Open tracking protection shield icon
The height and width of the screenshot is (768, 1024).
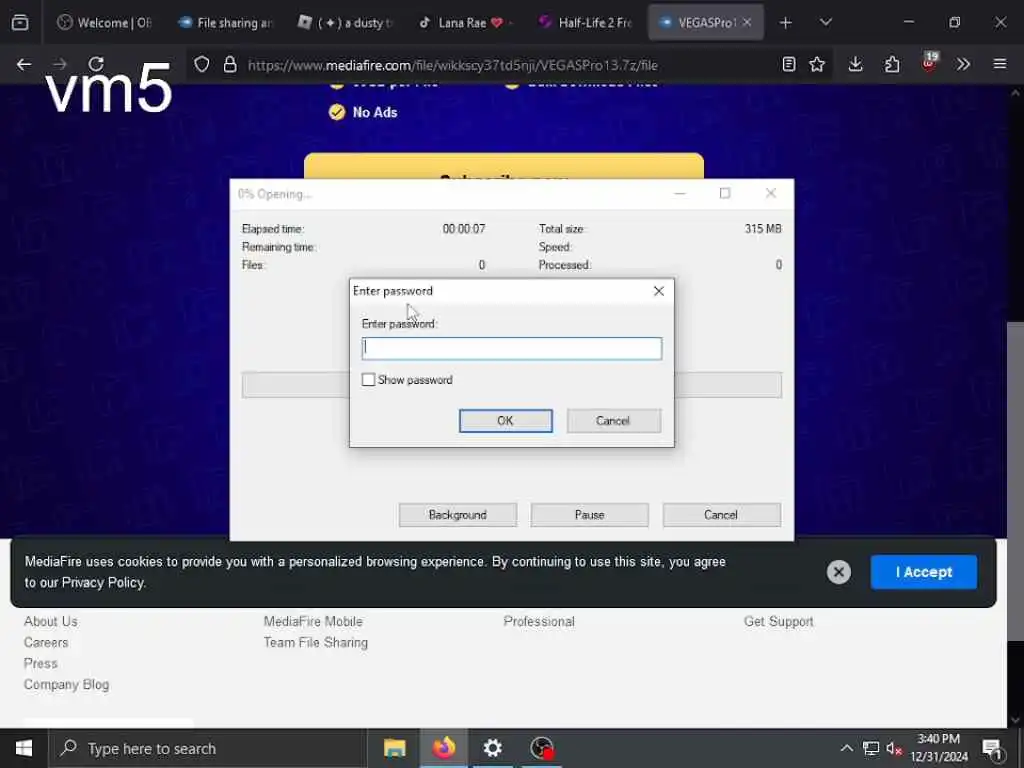coord(202,64)
